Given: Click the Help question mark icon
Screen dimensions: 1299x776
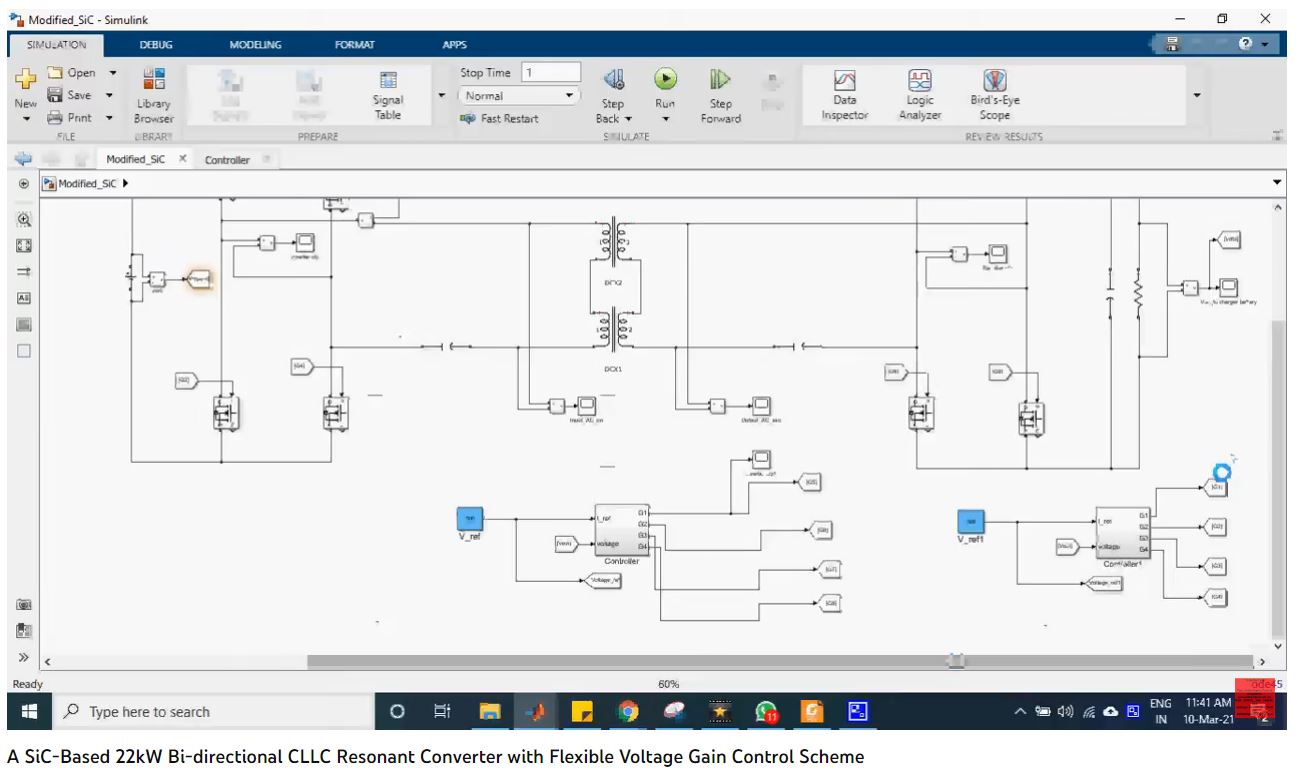Looking at the screenshot, I should point(1246,44).
